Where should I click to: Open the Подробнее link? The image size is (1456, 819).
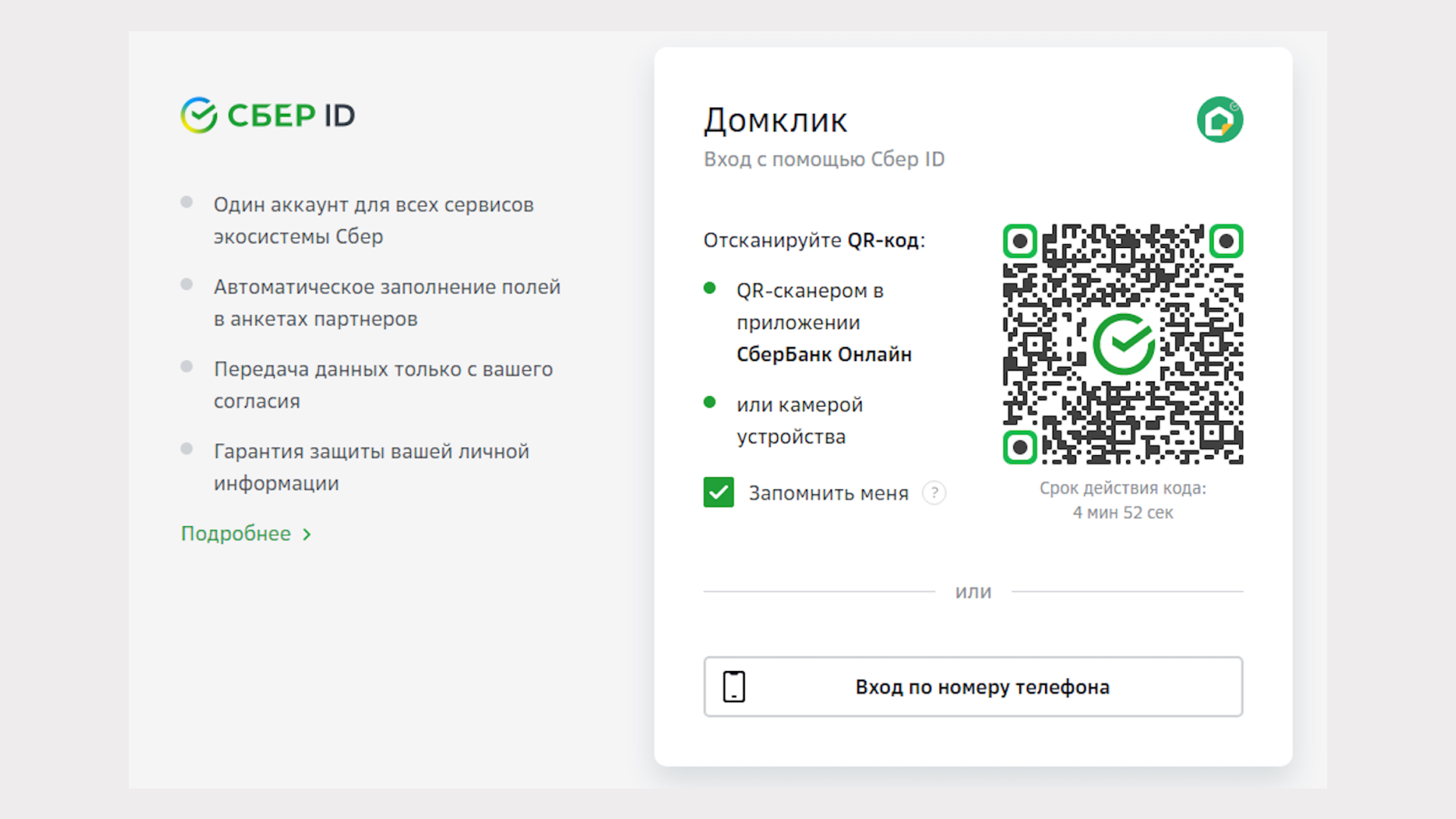tap(246, 534)
